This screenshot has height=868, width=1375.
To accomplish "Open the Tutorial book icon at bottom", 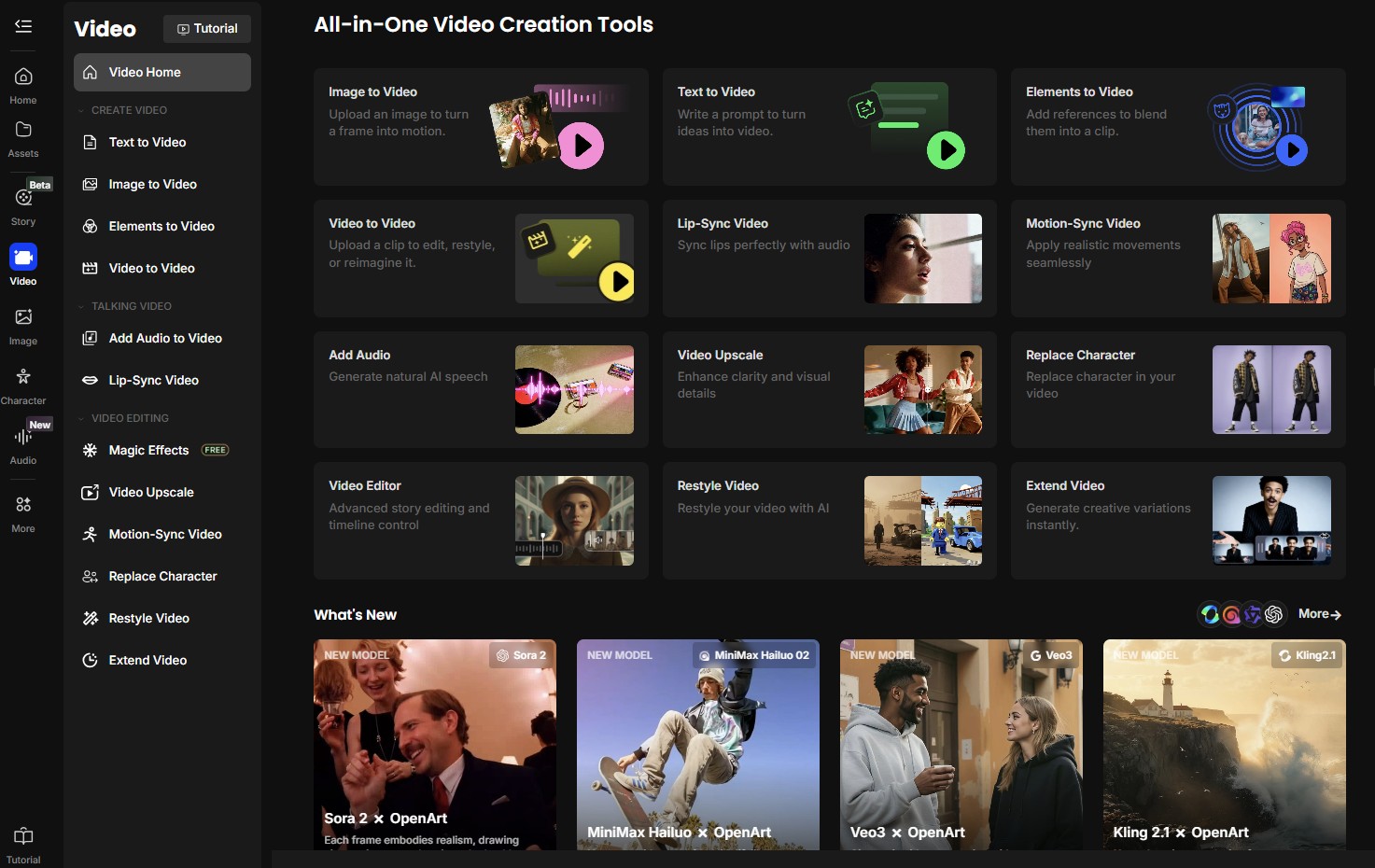I will tap(23, 836).
